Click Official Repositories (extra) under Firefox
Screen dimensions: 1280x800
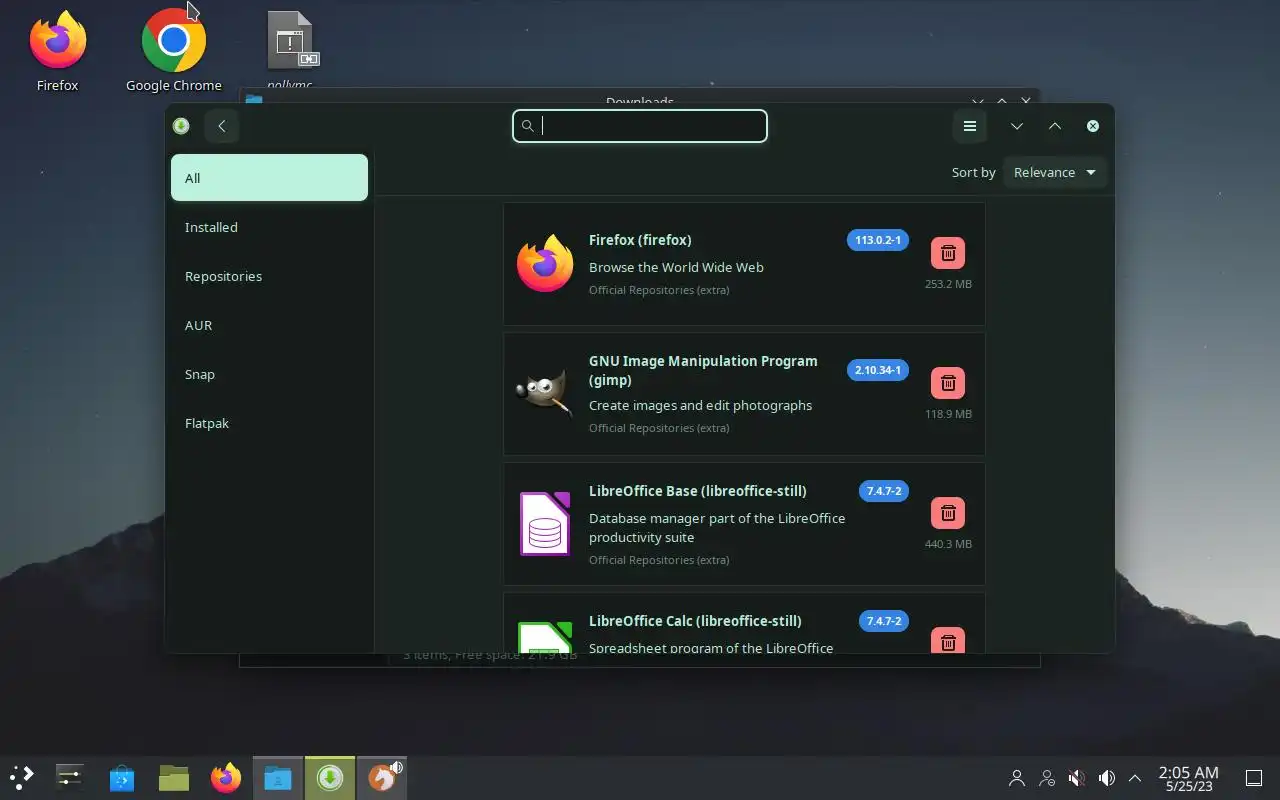(659, 290)
